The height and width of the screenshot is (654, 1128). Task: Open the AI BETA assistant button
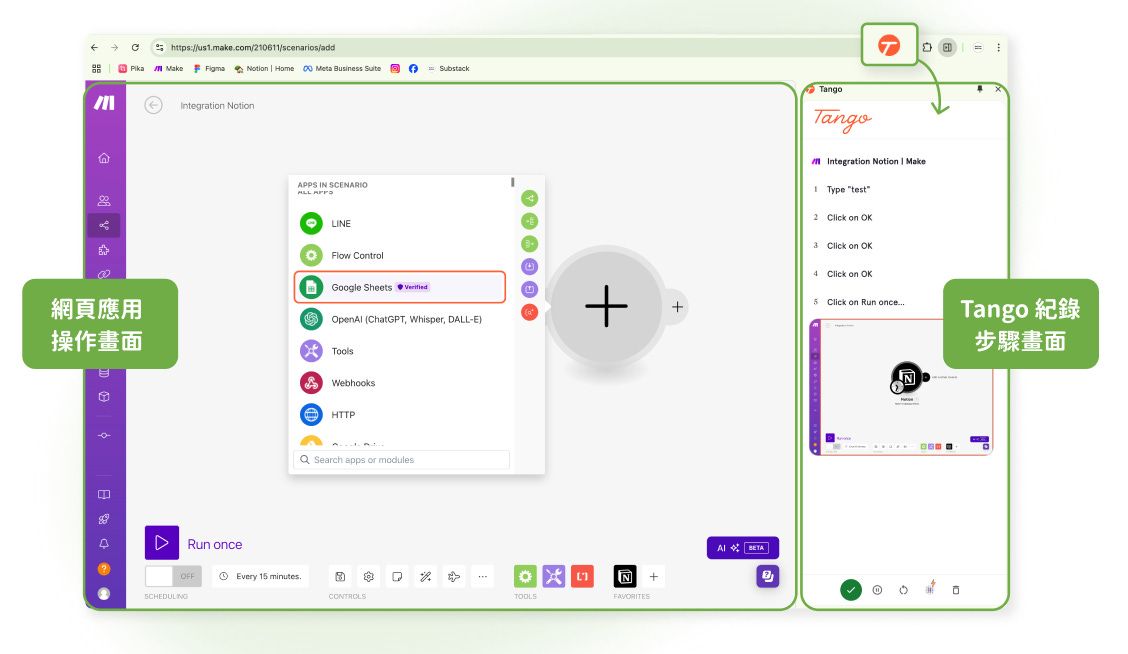point(742,548)
